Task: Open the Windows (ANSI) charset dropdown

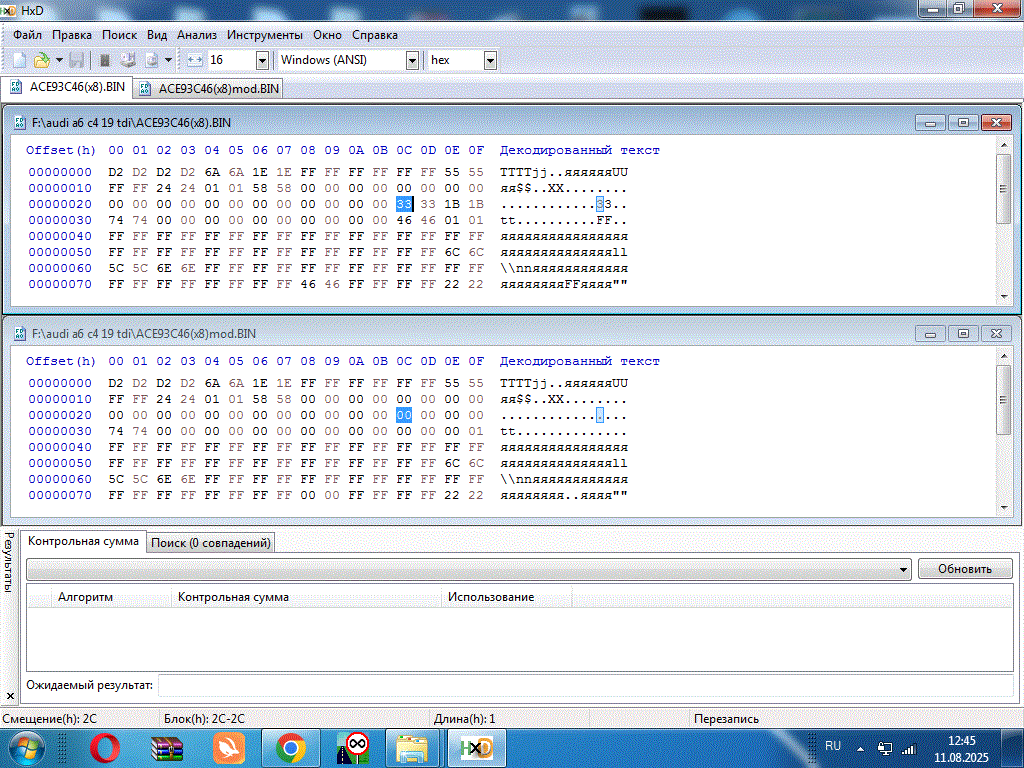Action: pyautogui.click(x=412, y=61)
